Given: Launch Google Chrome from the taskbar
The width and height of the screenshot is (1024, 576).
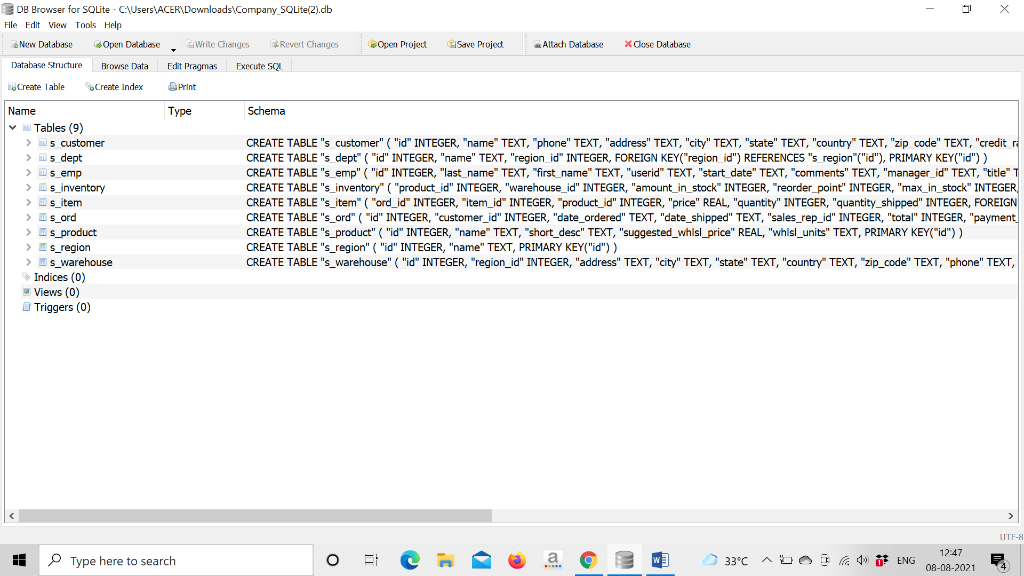Looking at the screenshot, I should coord(588,560).
